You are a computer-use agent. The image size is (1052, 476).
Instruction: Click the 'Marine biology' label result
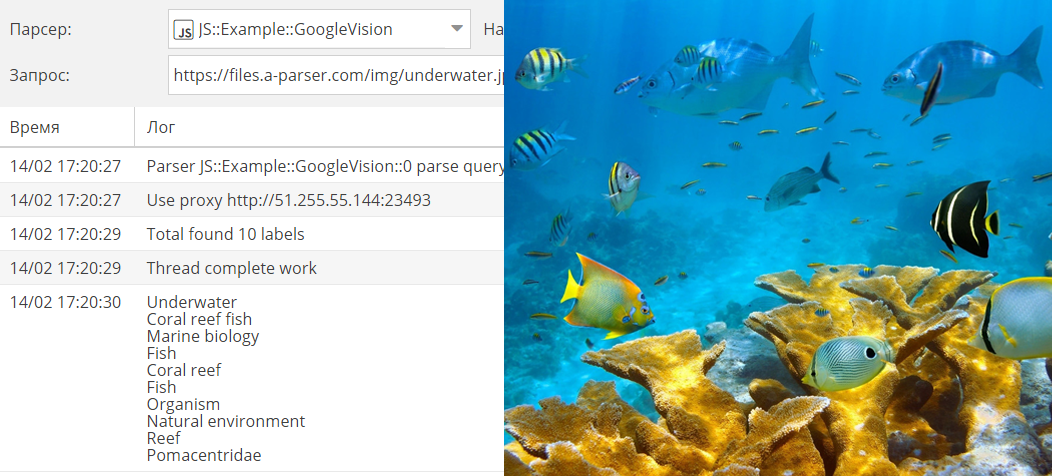point(203,336)
